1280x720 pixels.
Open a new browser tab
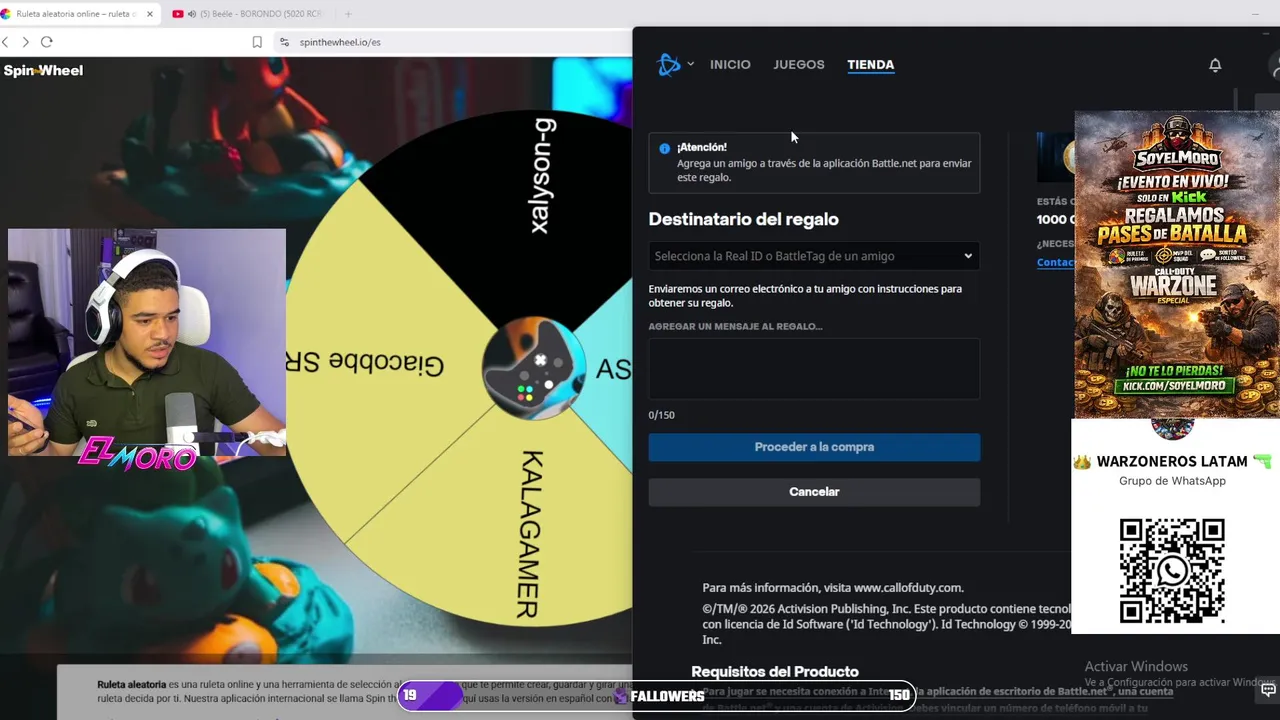348,14
